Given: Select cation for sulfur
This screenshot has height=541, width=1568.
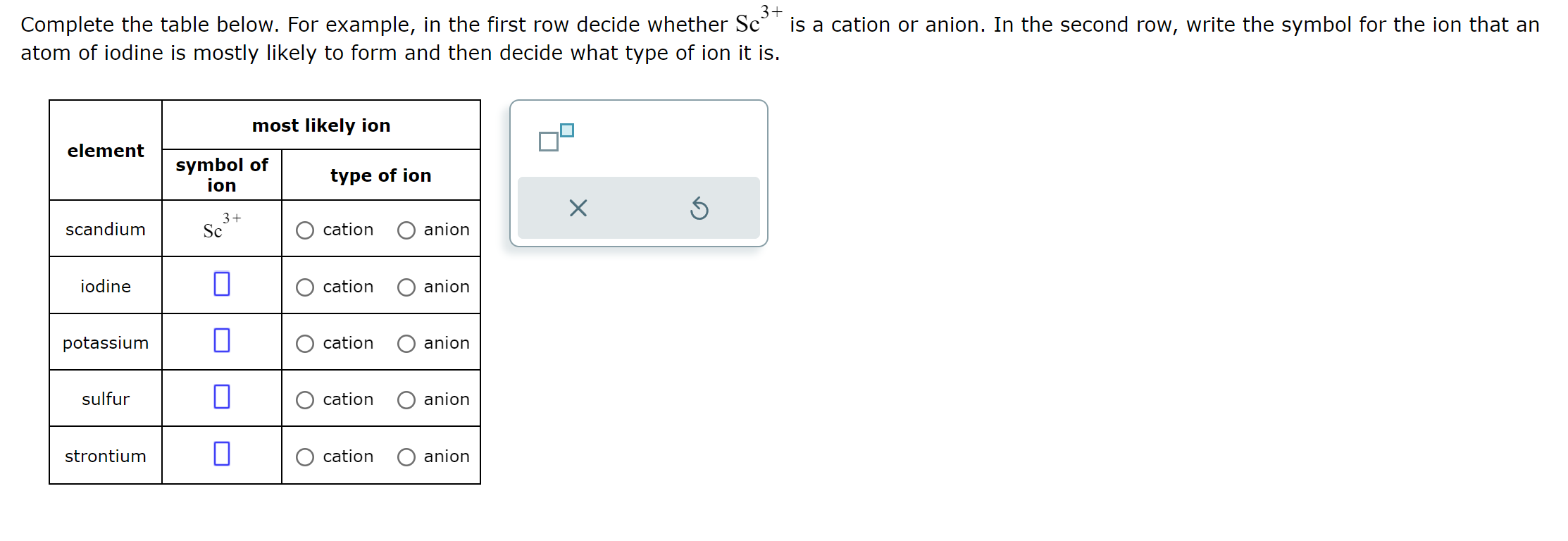Looking at the screenshot, I should [305, 399].
